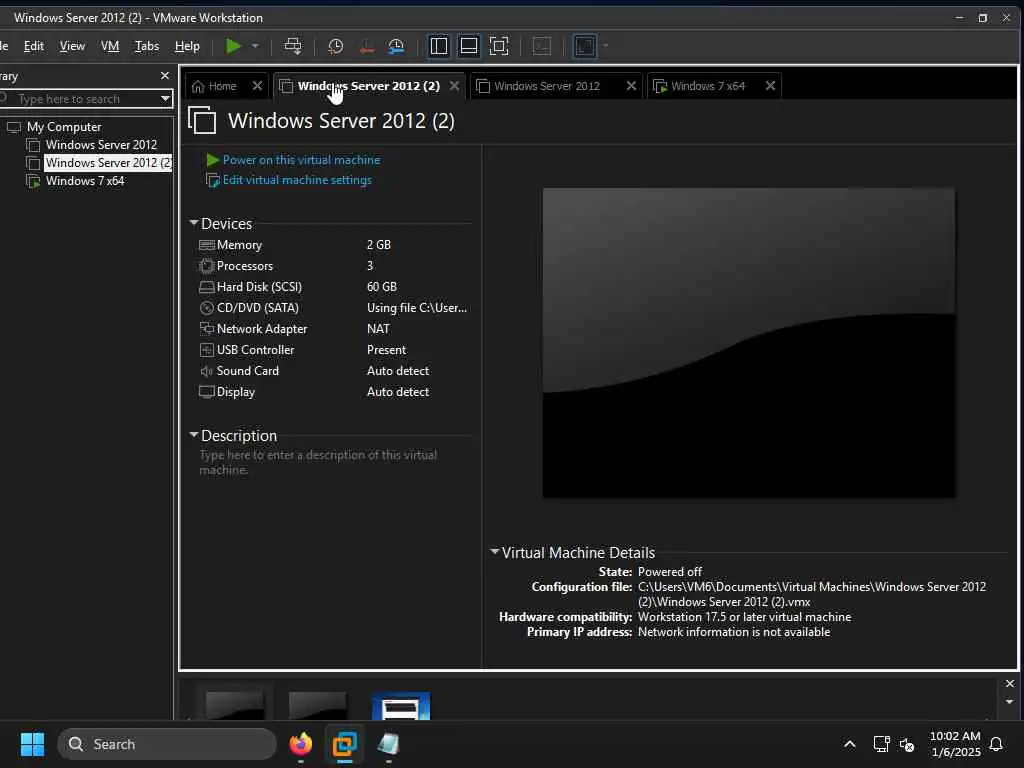Click the green power on toolbar button
The width and height of the screenshot is (1024, 768).
point(233,46)
